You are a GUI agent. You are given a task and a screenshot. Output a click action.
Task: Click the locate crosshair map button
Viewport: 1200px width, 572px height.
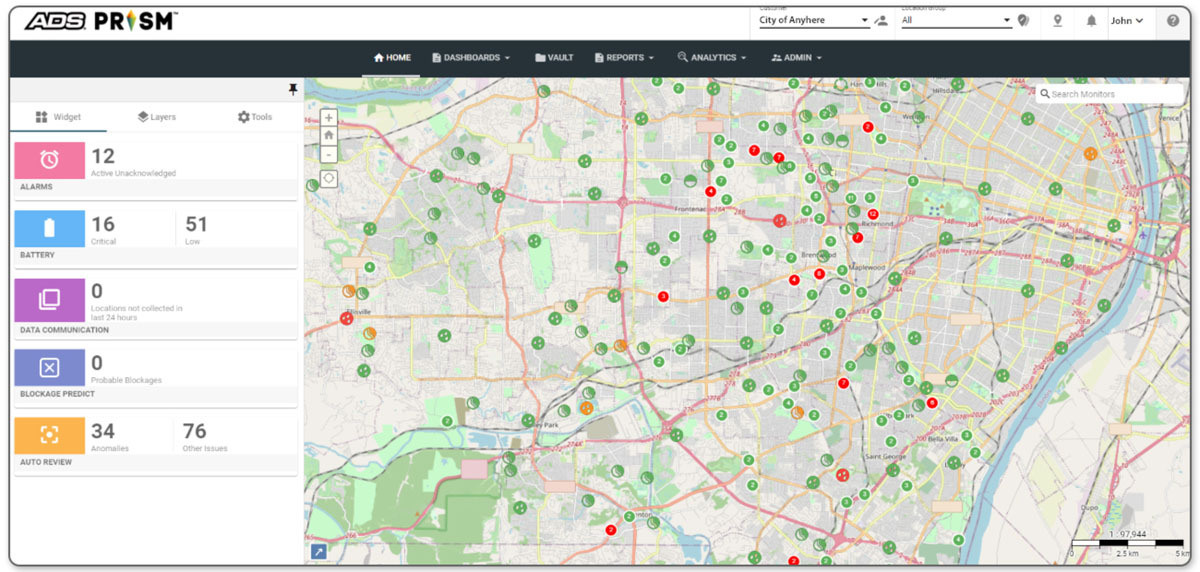329,179
